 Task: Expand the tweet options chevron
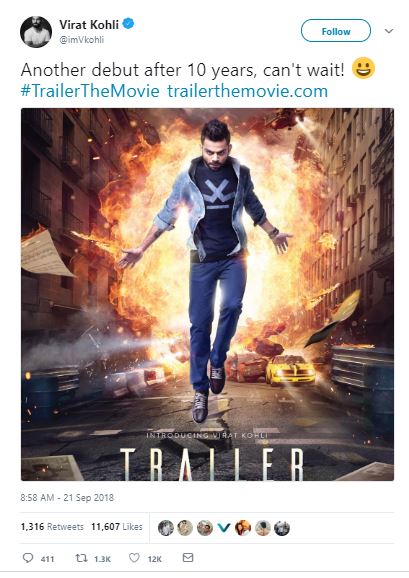(x=389, y=31)
